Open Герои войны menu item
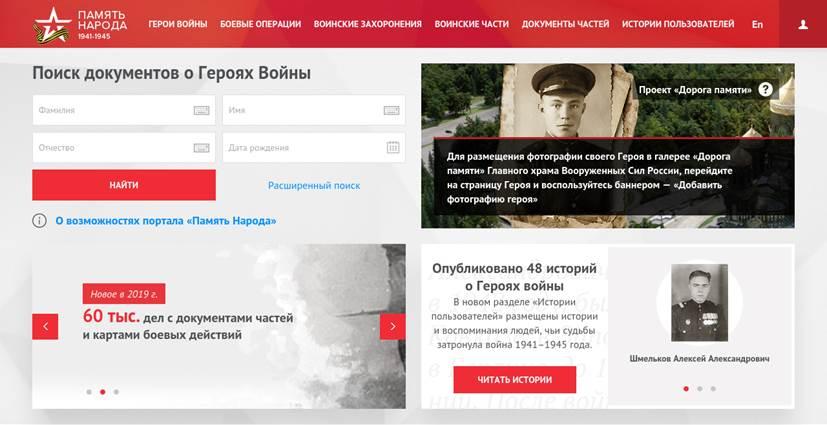Image resolution: width=827 pixels, height=425 pixels. tap(178, 24)
